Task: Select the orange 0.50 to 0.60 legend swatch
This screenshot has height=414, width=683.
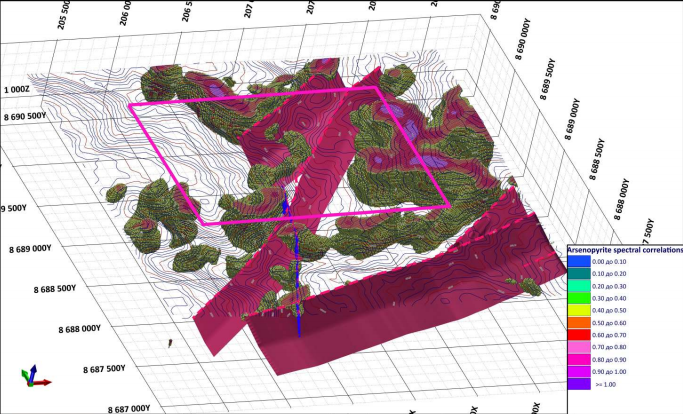Action: (579, 322)
